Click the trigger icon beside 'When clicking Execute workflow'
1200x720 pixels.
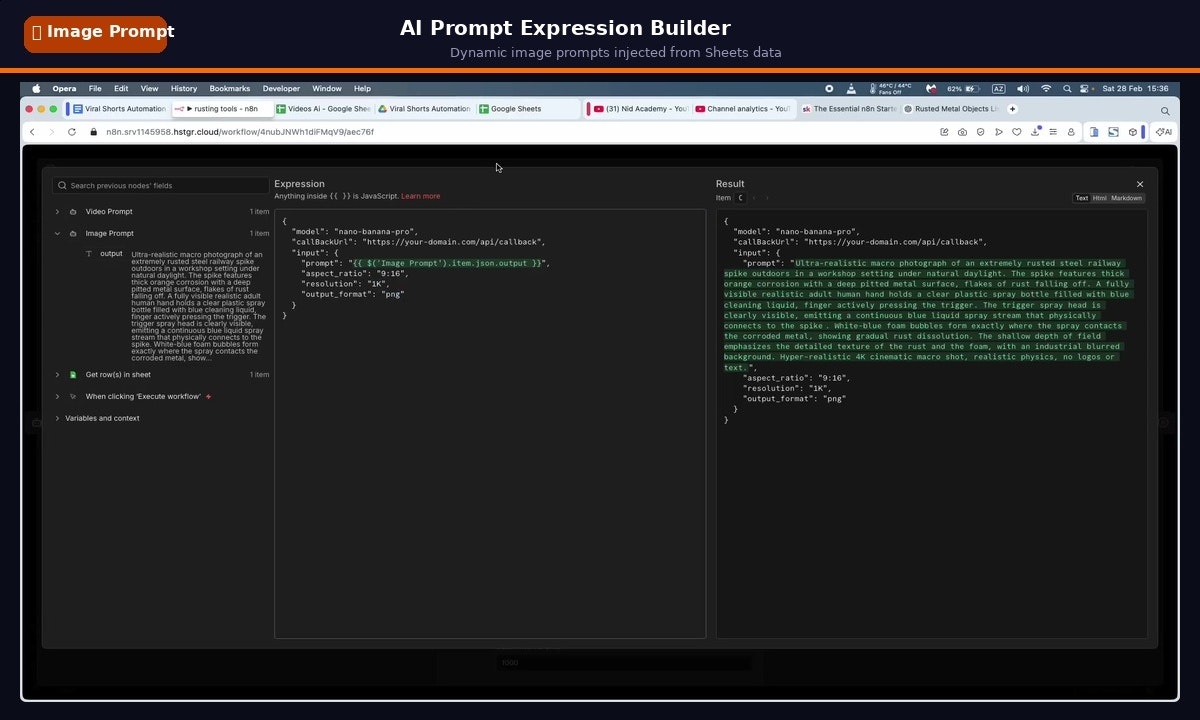pyautogui.click(x=72, y=396)
